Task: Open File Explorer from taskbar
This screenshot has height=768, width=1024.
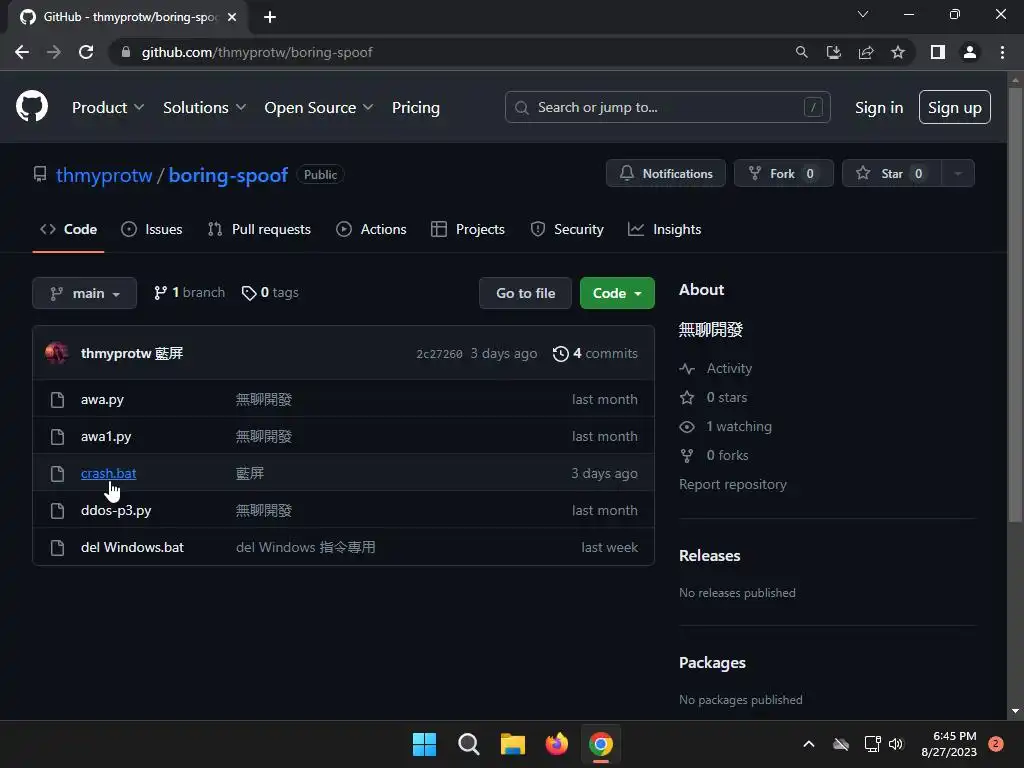Action: (513, 744)
